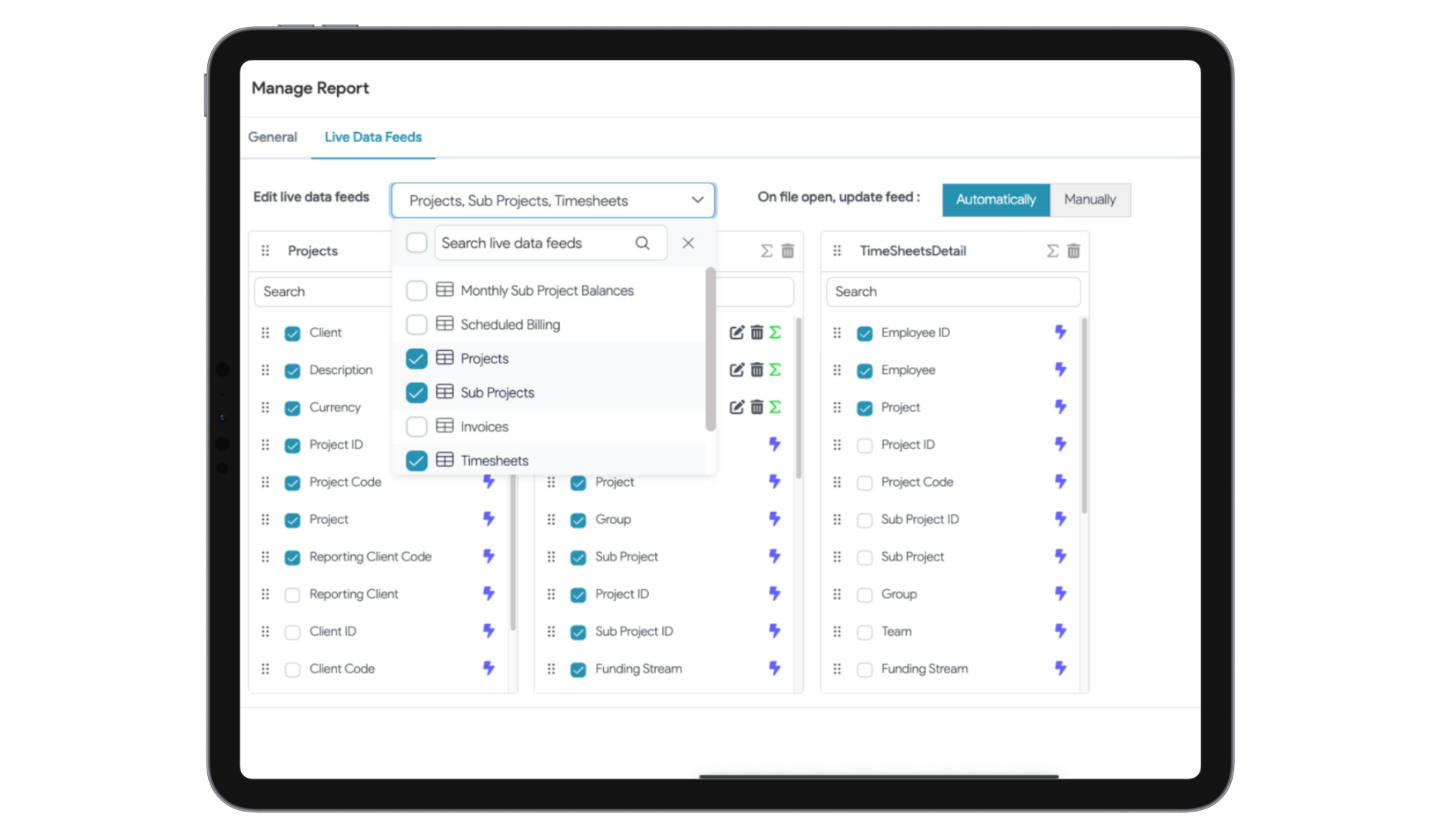The image size is (1440, 840).
Task: Uncheck the Timesheets feed in dropdown list
Action: click(x=416, y=461)
